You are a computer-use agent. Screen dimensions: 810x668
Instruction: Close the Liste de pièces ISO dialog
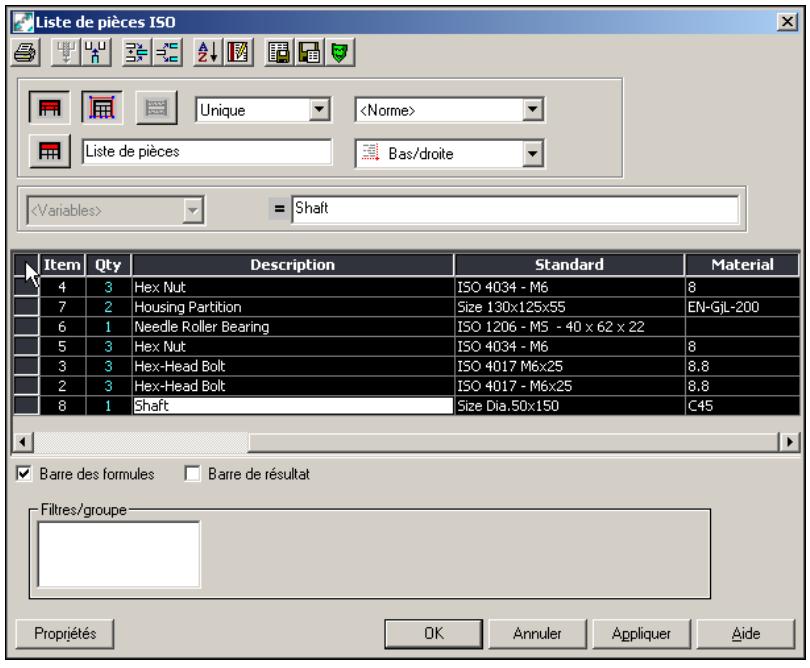click(x=787, y=22)
